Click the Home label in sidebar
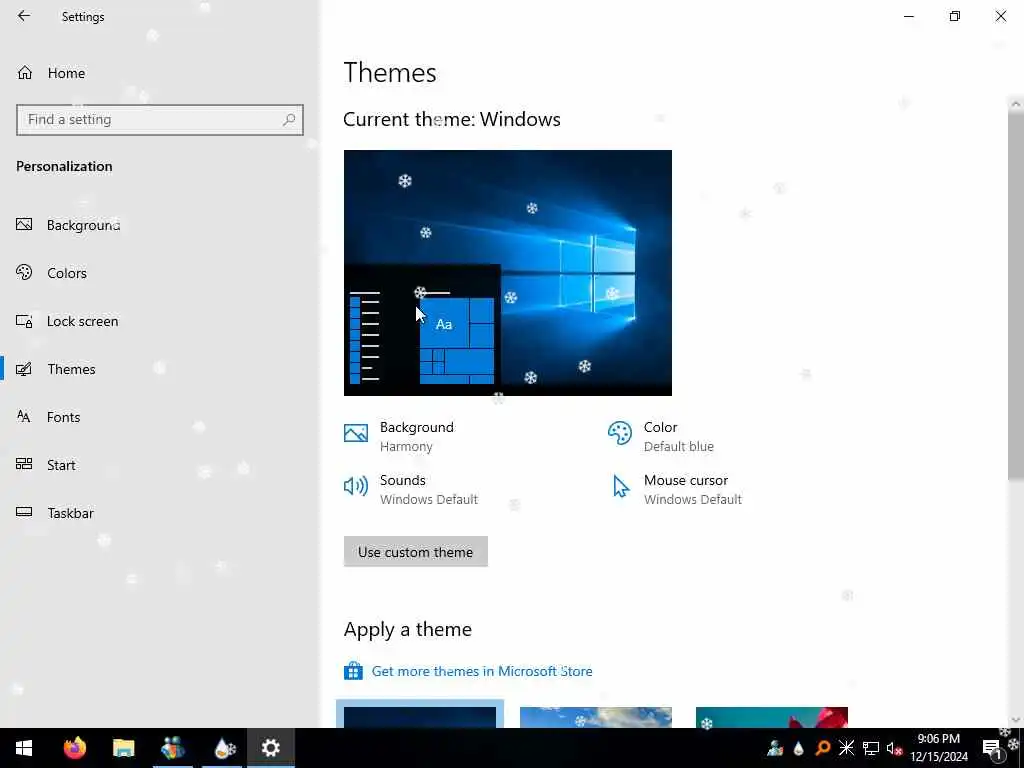1024x768 pixels. (x=66, y=73)
